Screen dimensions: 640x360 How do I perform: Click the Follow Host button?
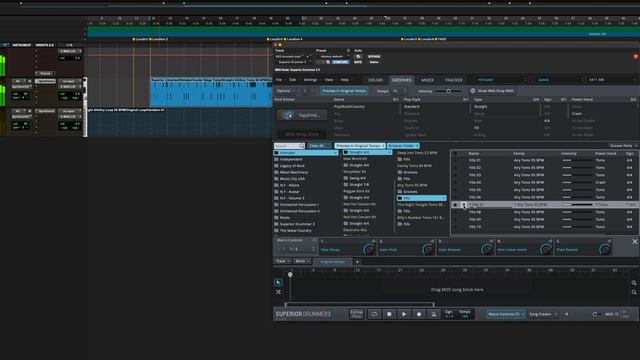coord(357,314)
